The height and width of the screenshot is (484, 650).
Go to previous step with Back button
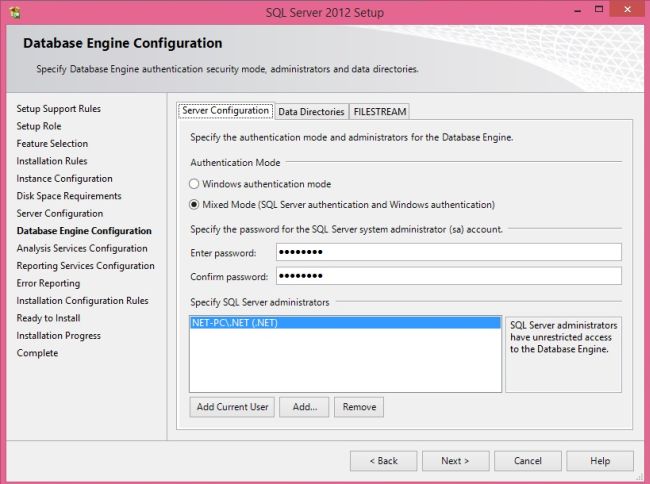(x=383, y=461)
